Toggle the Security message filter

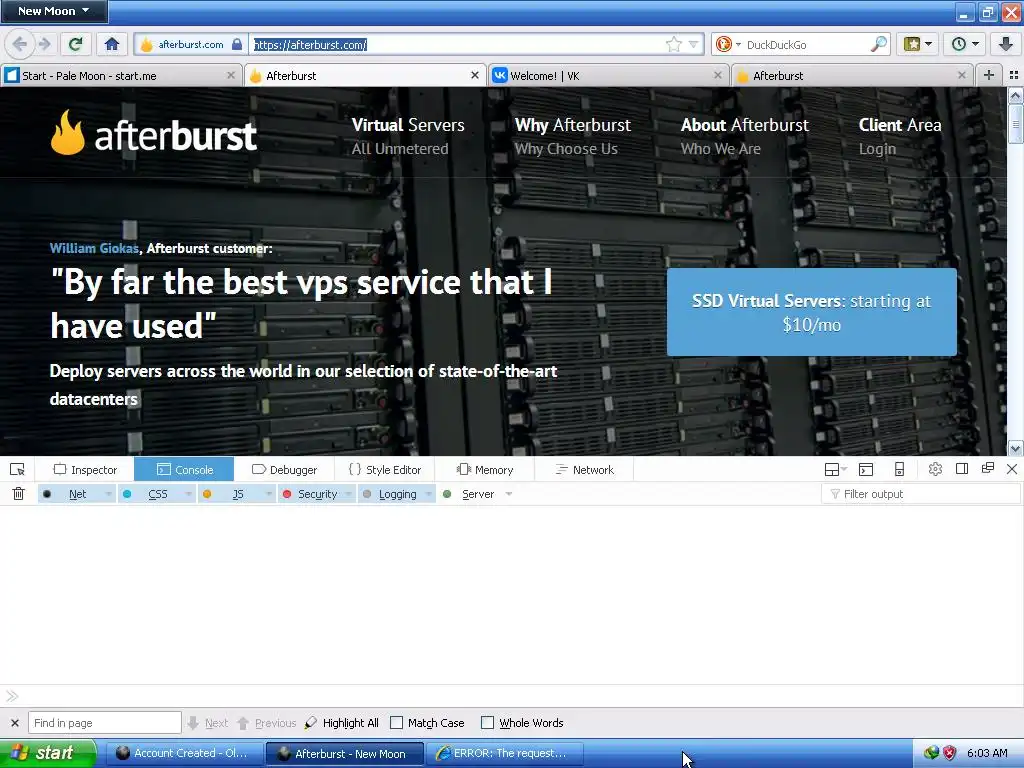pyautogui.click(x=310, y=494)
